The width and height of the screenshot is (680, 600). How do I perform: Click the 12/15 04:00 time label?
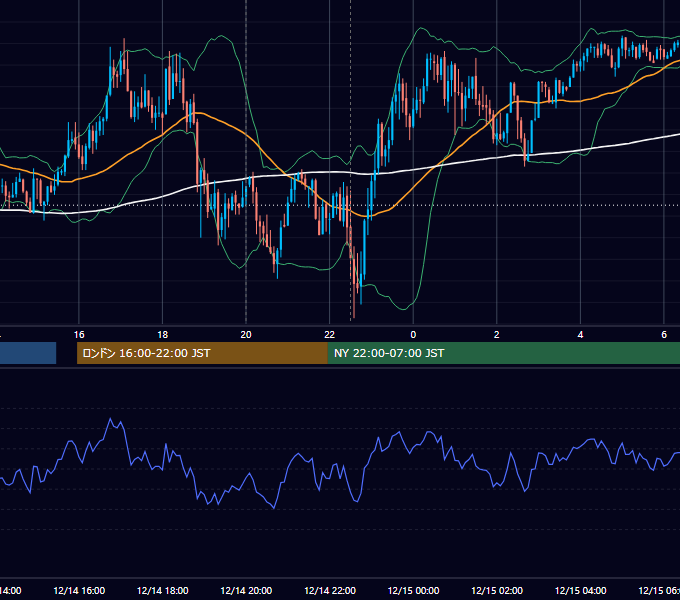click(x=581, y=590)
